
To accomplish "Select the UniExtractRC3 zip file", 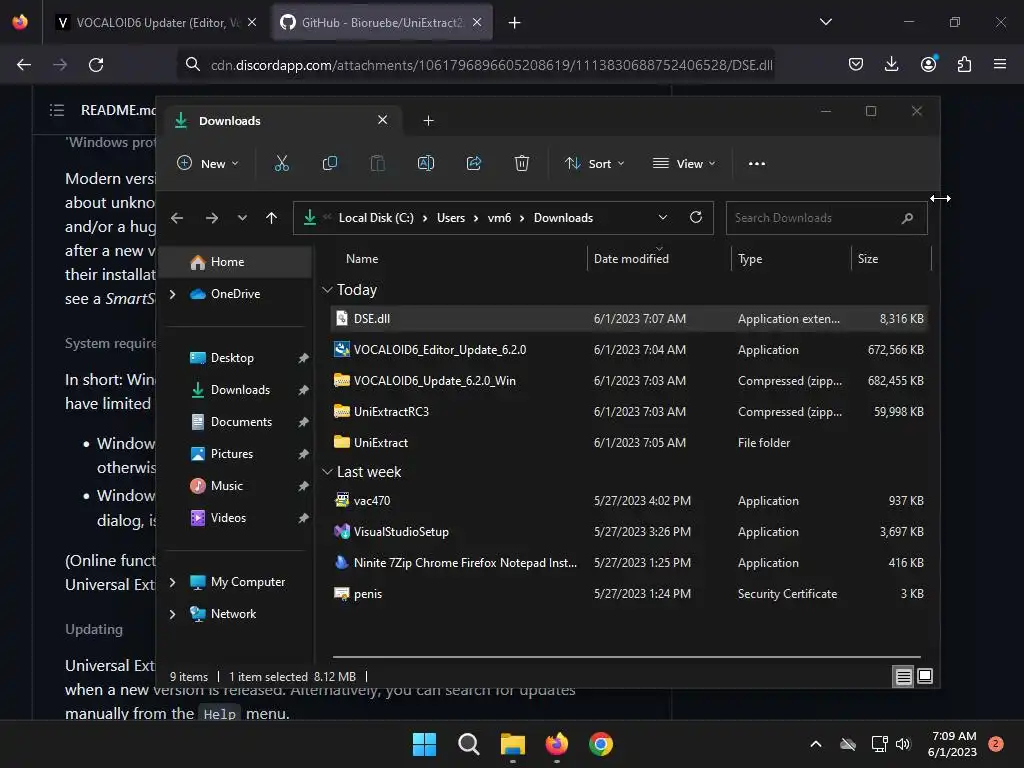I will coord(629,412).
